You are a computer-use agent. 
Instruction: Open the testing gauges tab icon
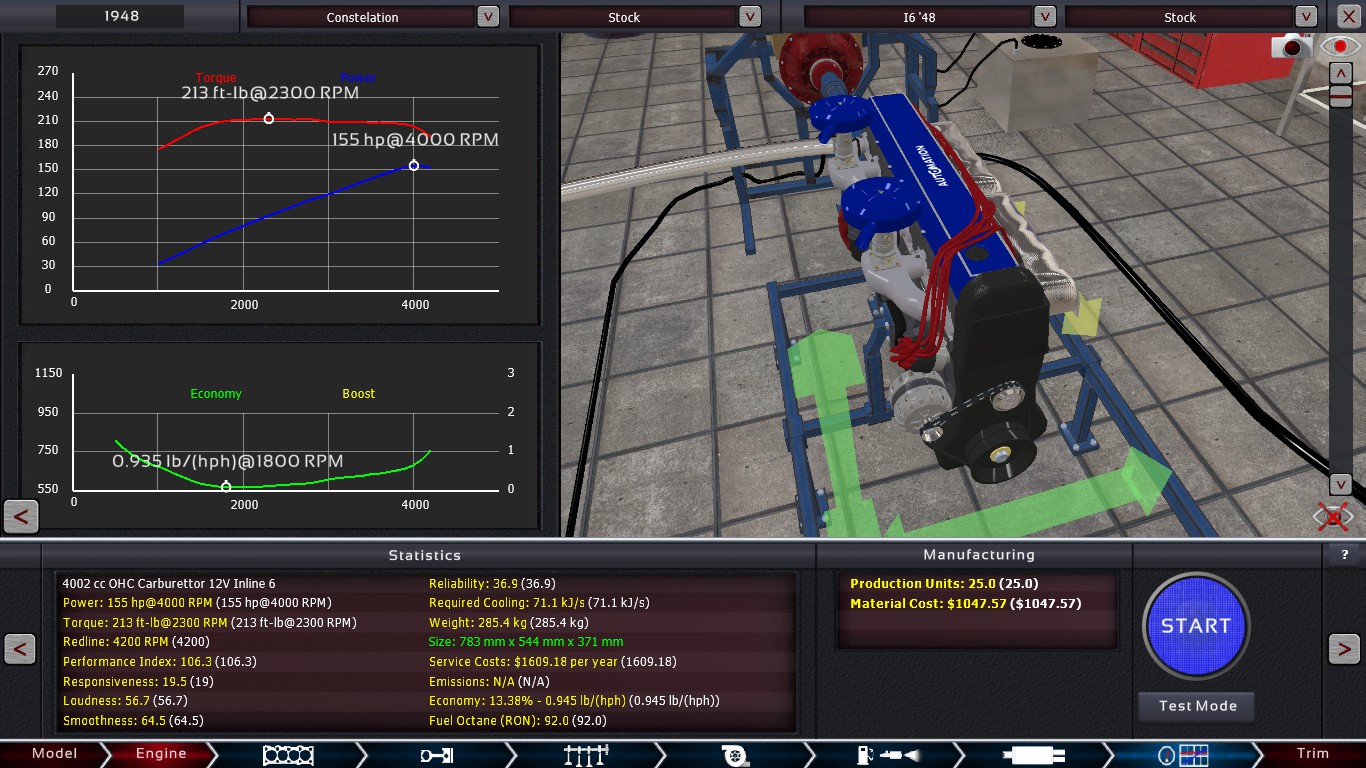click(x=1184, y=755)
